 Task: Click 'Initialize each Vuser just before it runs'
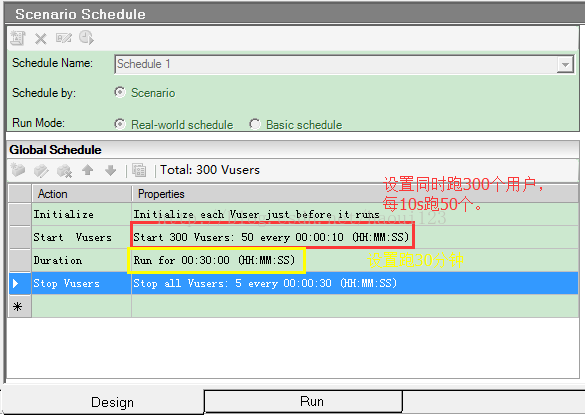(x=256, y=215)
